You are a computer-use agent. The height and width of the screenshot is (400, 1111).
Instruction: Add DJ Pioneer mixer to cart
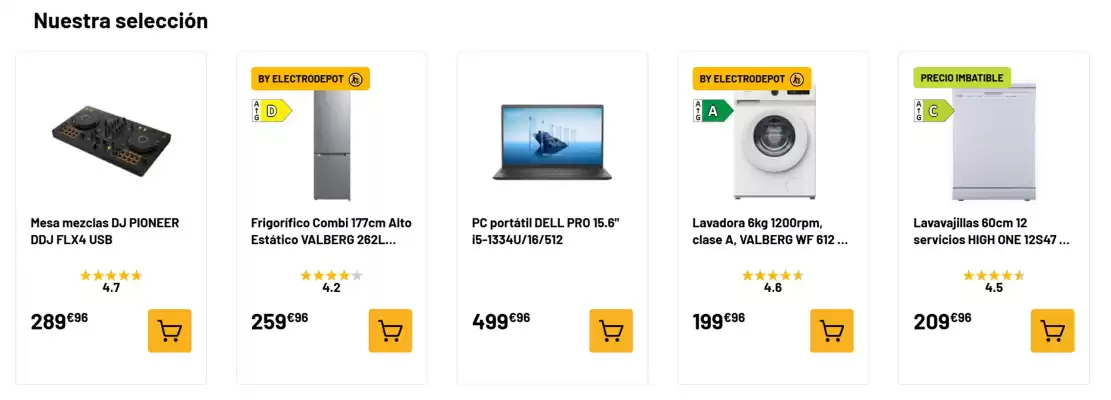(169, 331)
